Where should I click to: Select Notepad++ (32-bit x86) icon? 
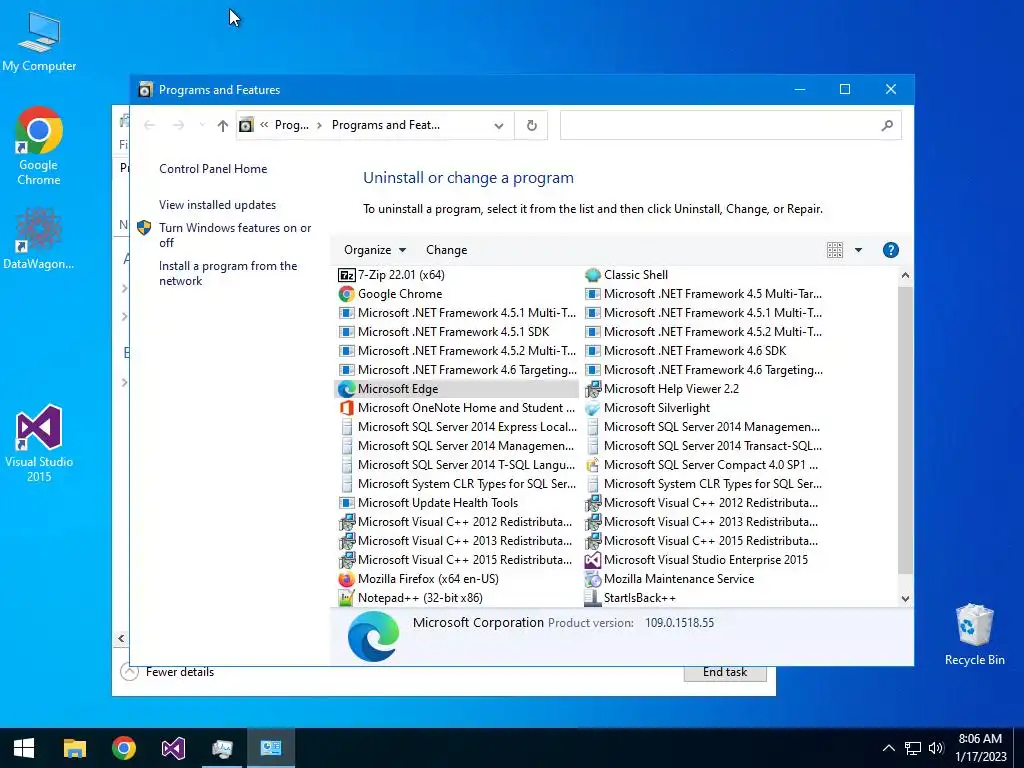click(347, 598)
